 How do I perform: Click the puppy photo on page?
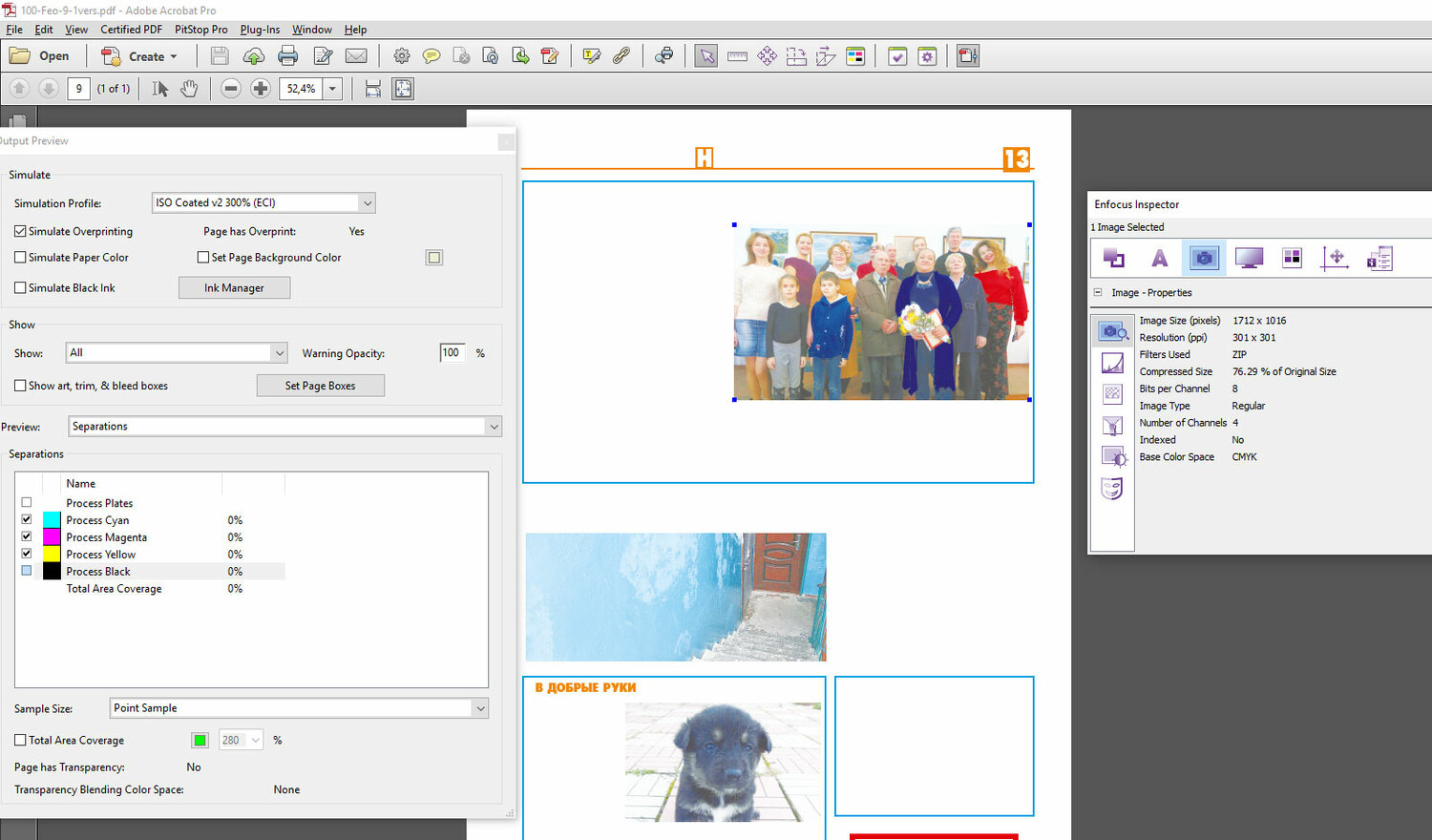point(723,762)
